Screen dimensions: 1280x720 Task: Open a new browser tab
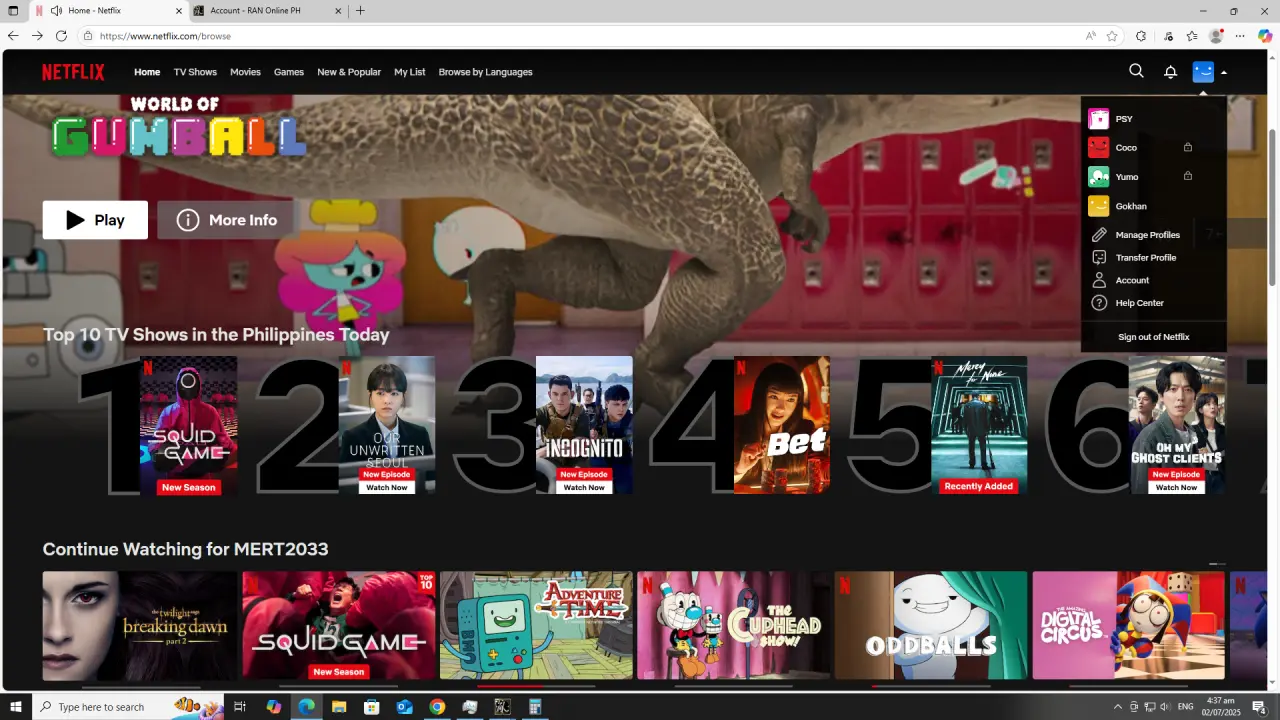click(x=360, y=11)
